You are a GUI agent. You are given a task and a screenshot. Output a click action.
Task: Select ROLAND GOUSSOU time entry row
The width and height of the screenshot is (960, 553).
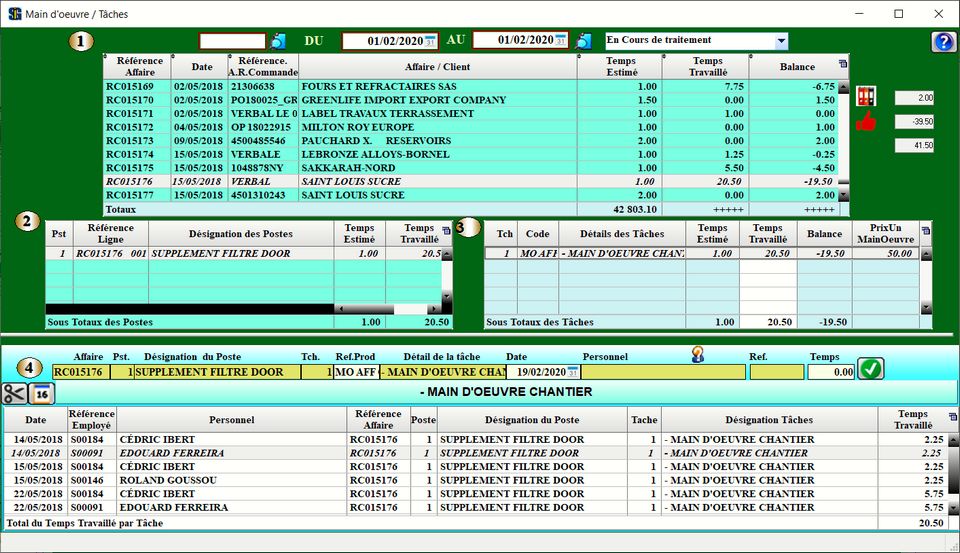point(476,480)
